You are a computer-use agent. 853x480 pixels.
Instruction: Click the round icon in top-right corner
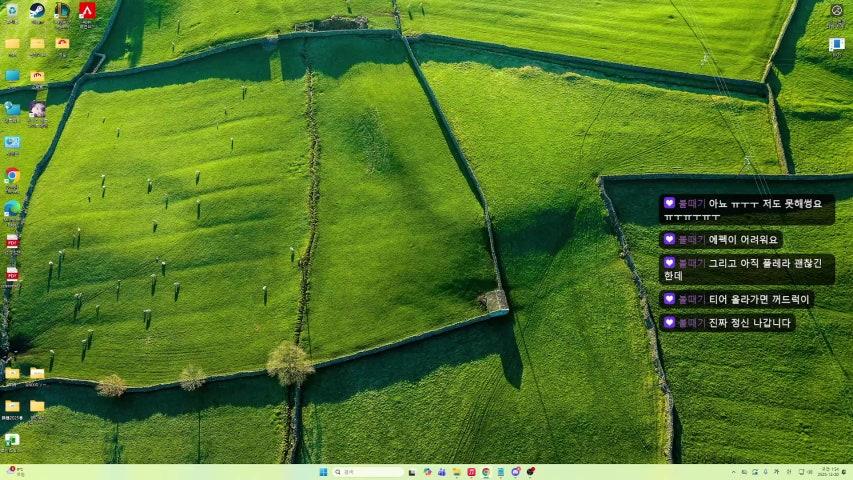click(x=837, y=10)
